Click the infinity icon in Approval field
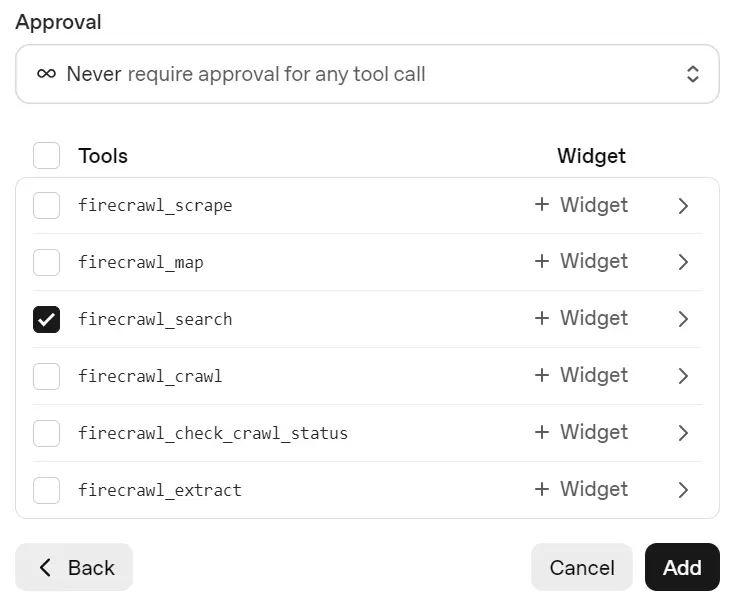 (46, 74)
